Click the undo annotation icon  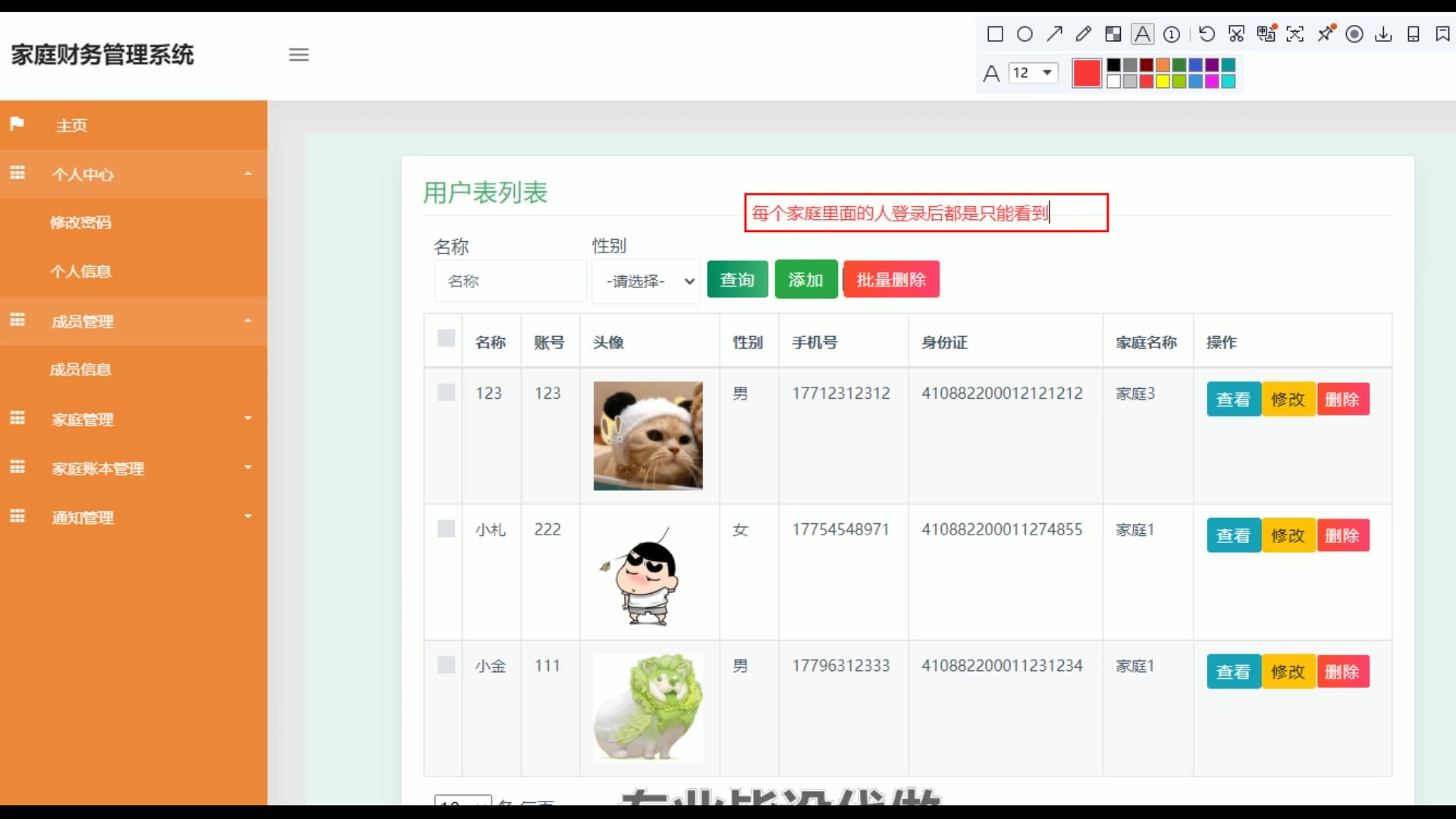1207,34
